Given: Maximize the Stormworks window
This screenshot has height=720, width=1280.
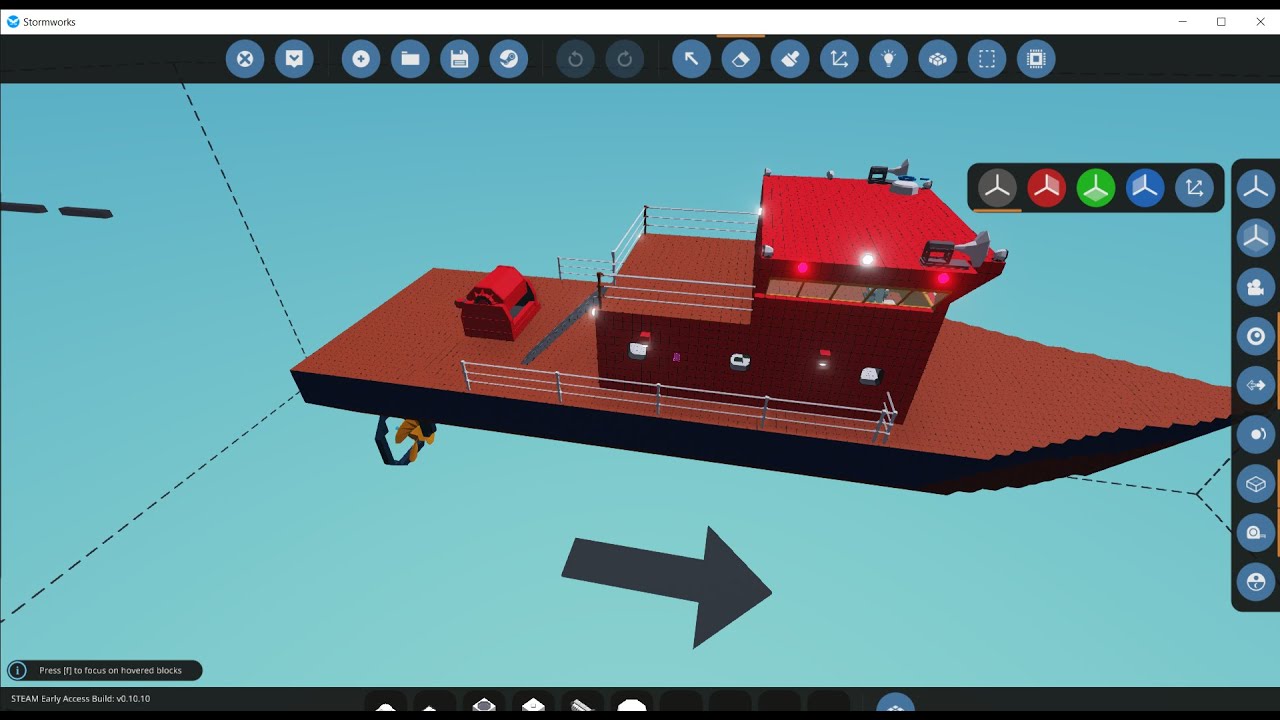Looking at the screenshot, I should click(1221, 22).
